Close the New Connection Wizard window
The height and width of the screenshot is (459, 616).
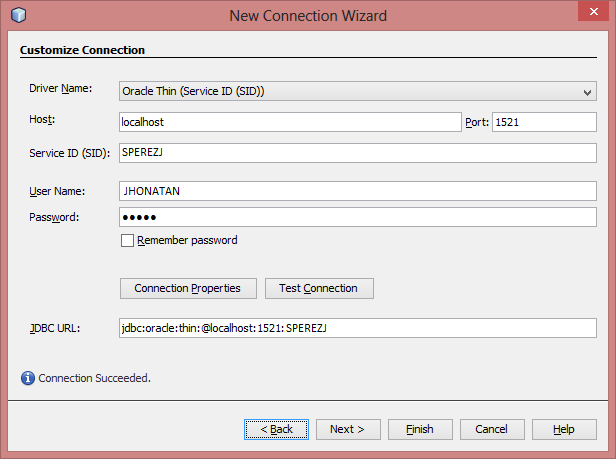594,11
